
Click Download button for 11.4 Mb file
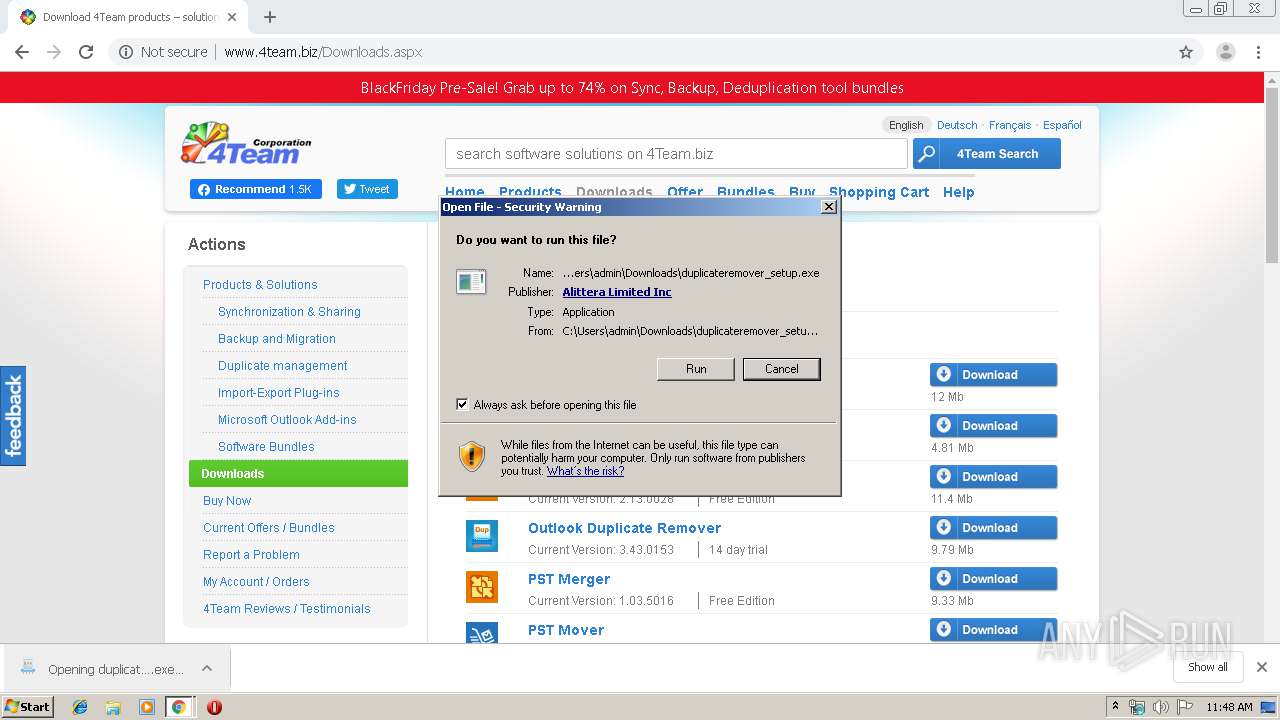[x=993, y=477]
